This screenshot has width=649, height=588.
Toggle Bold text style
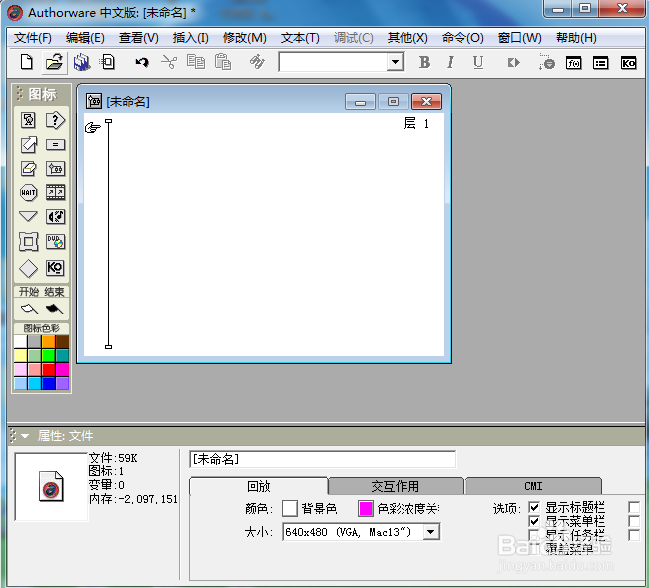[x=424, y=62]
